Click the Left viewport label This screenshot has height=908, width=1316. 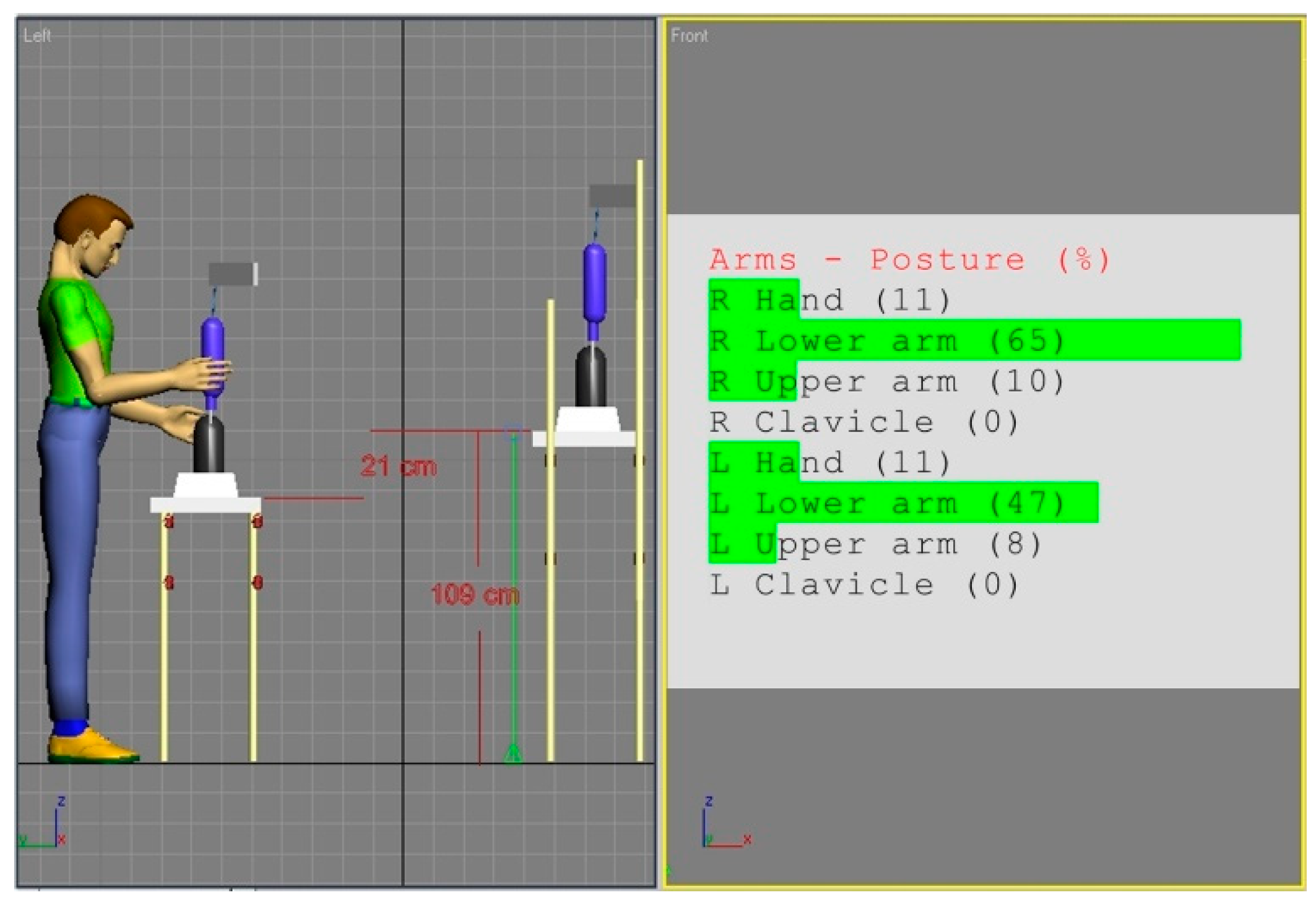37,35
